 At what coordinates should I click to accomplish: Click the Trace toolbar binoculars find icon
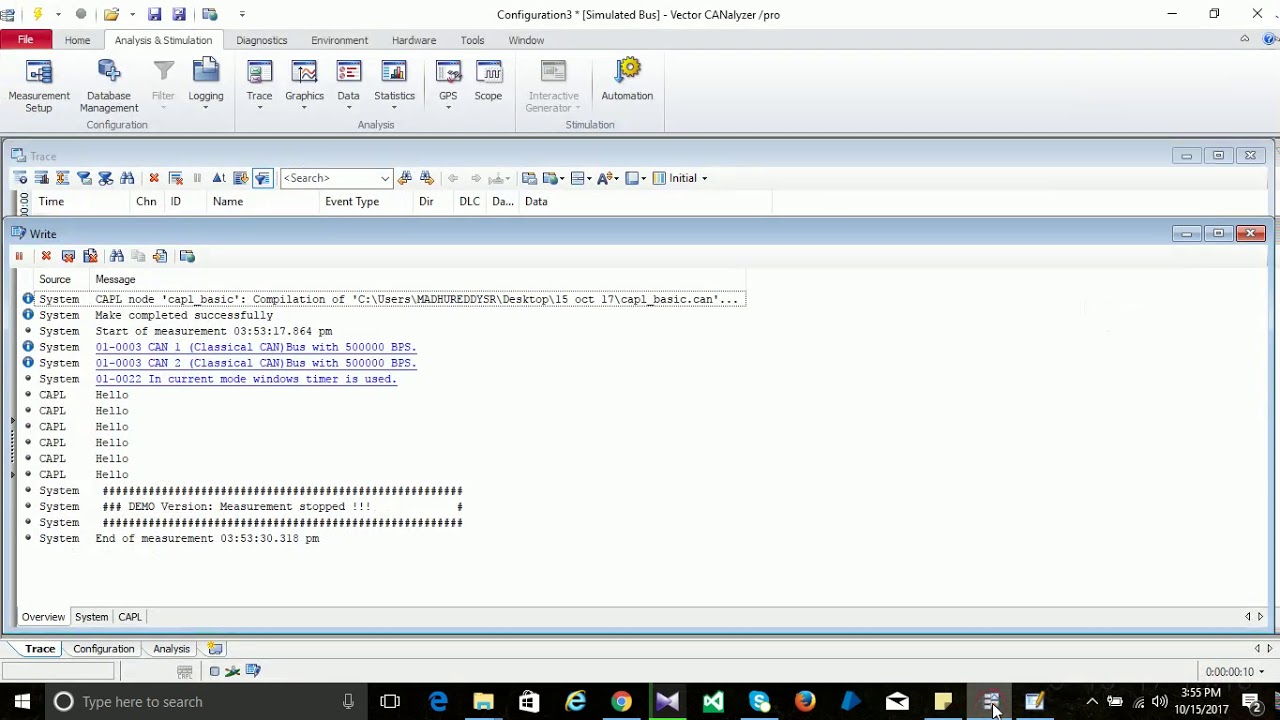click(x=127, y=178)
